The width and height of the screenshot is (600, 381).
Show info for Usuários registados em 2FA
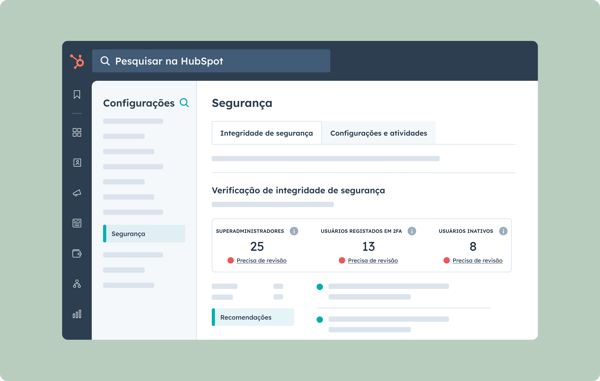tap(412, 231)
